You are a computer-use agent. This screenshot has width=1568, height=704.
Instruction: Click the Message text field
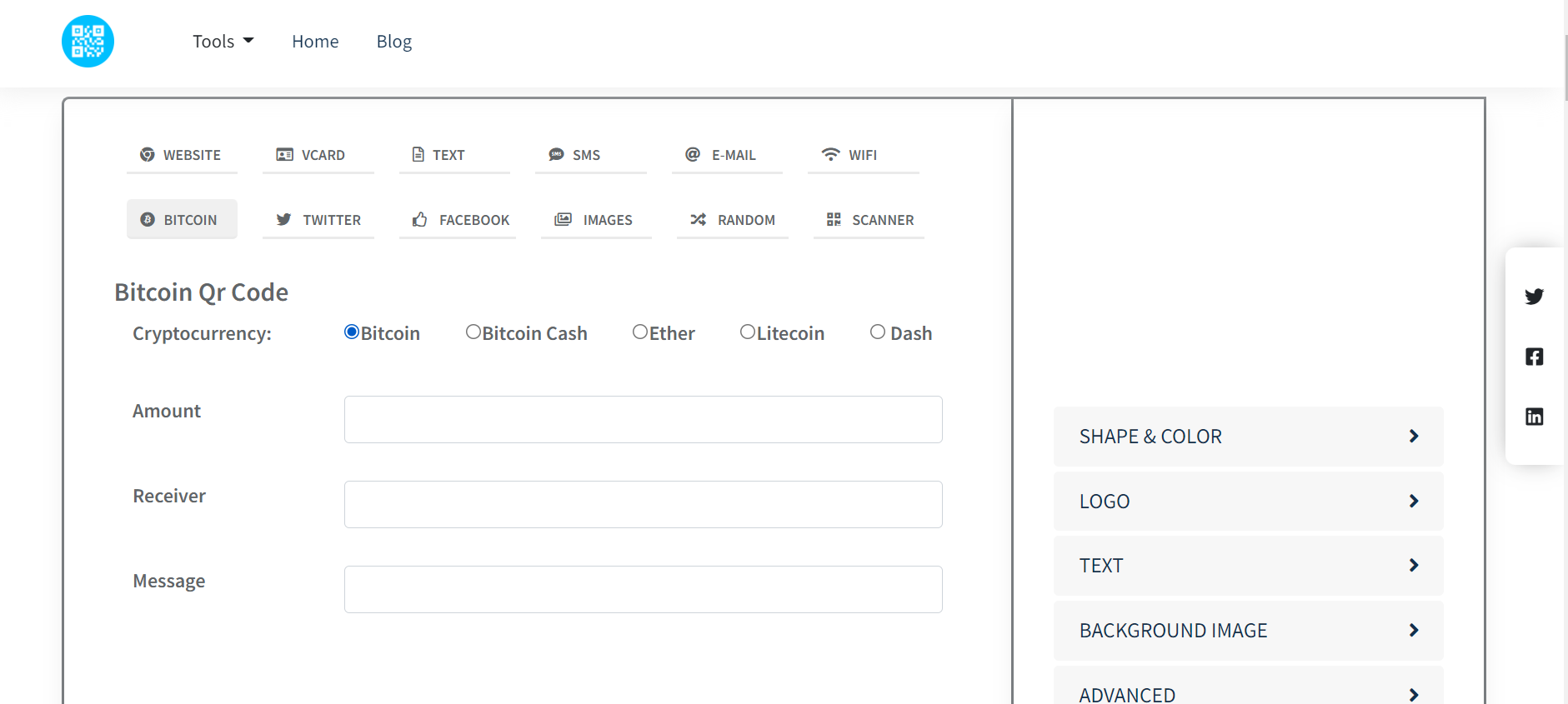(x=643, y=589)
